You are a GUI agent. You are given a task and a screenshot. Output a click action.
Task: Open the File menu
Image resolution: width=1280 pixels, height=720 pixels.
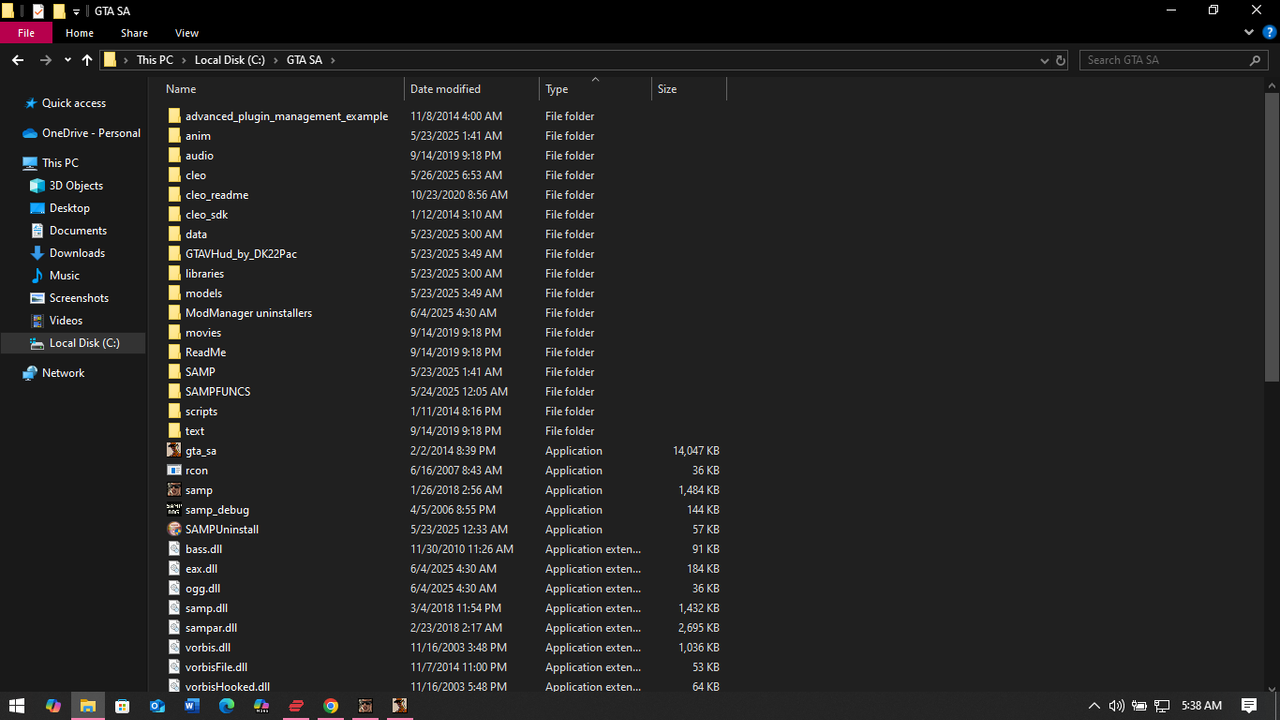pyautogui.click(x=26, y=33)
